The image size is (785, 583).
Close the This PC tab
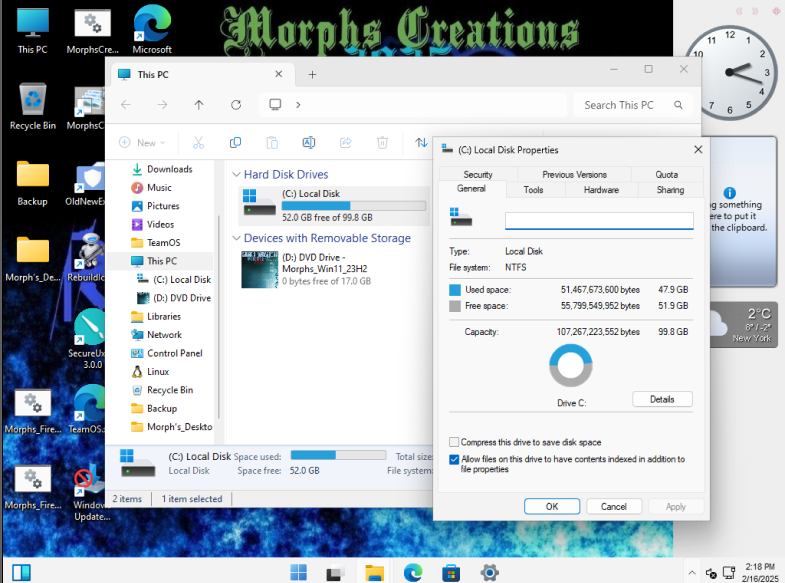pos(279,74)
